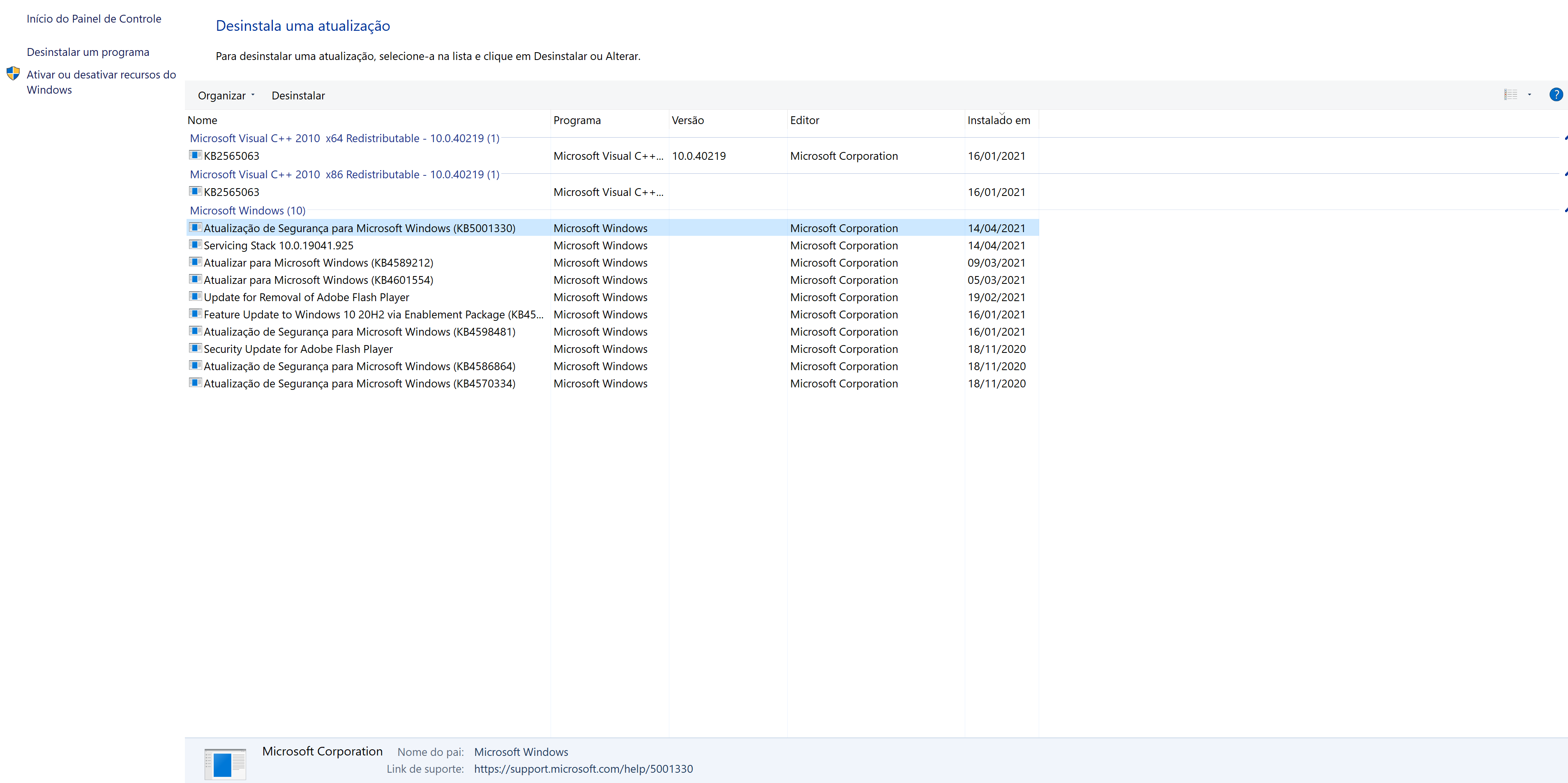Sort by the Editor column header
The width and height of the screenshot is (1568, 783).
(876, 120)
